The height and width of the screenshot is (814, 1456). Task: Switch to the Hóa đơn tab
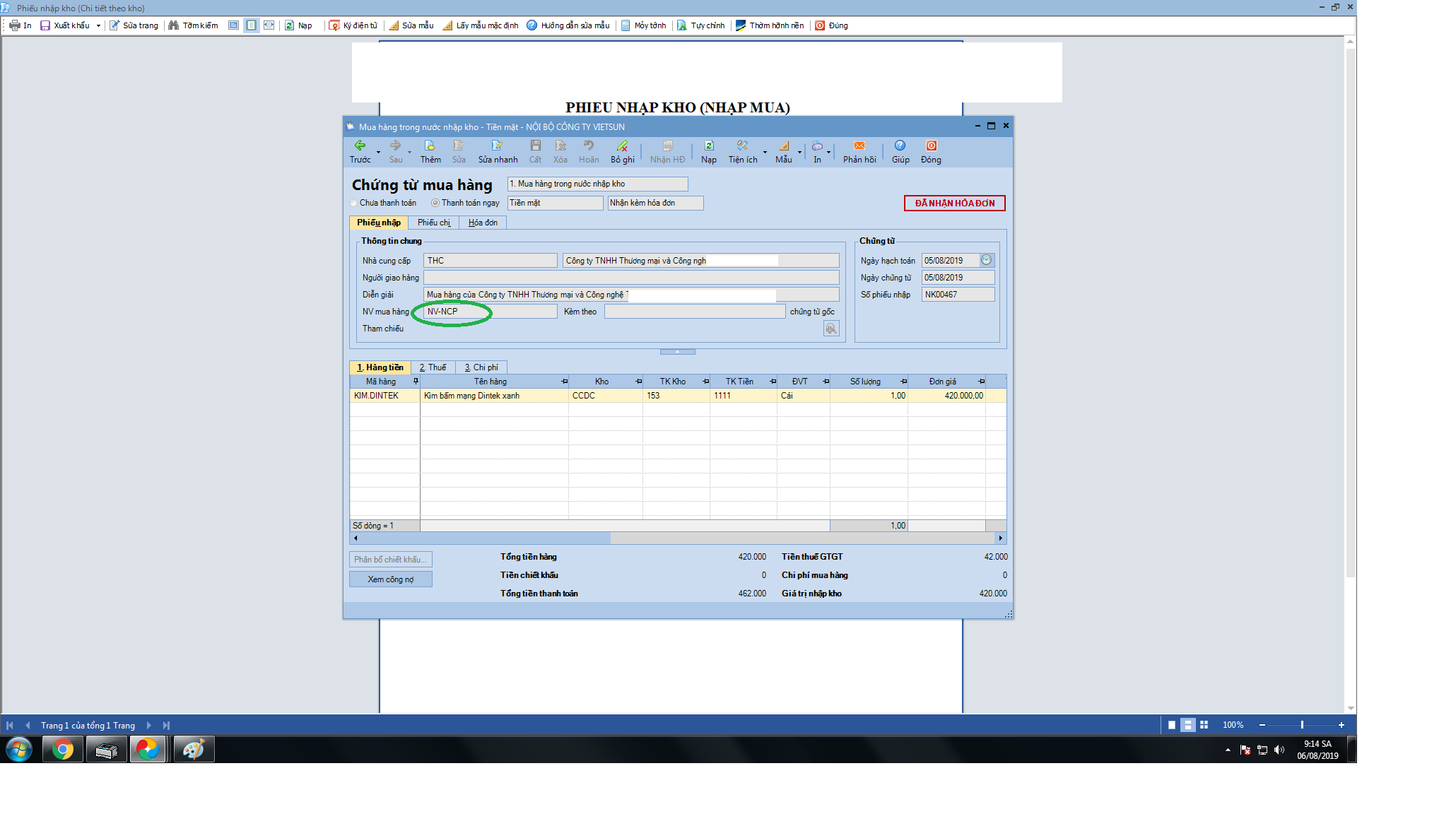point(483,223)
